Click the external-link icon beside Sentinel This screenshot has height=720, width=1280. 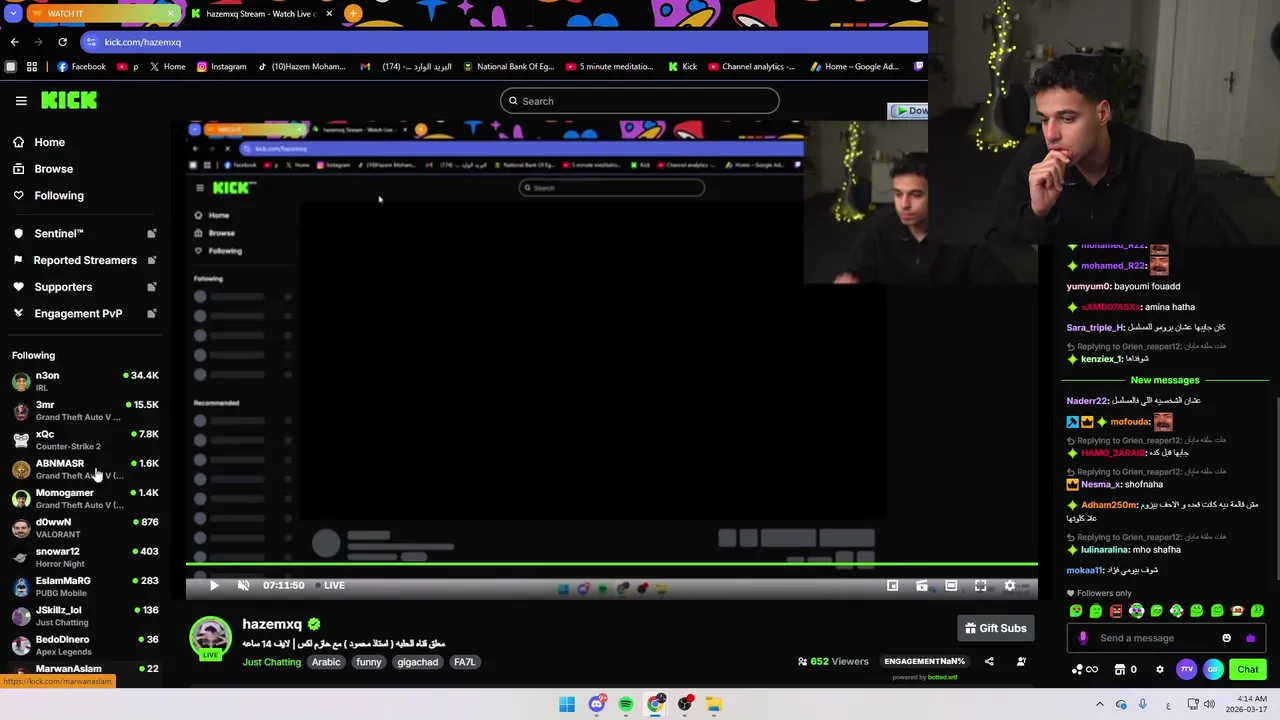click(152, 234)
